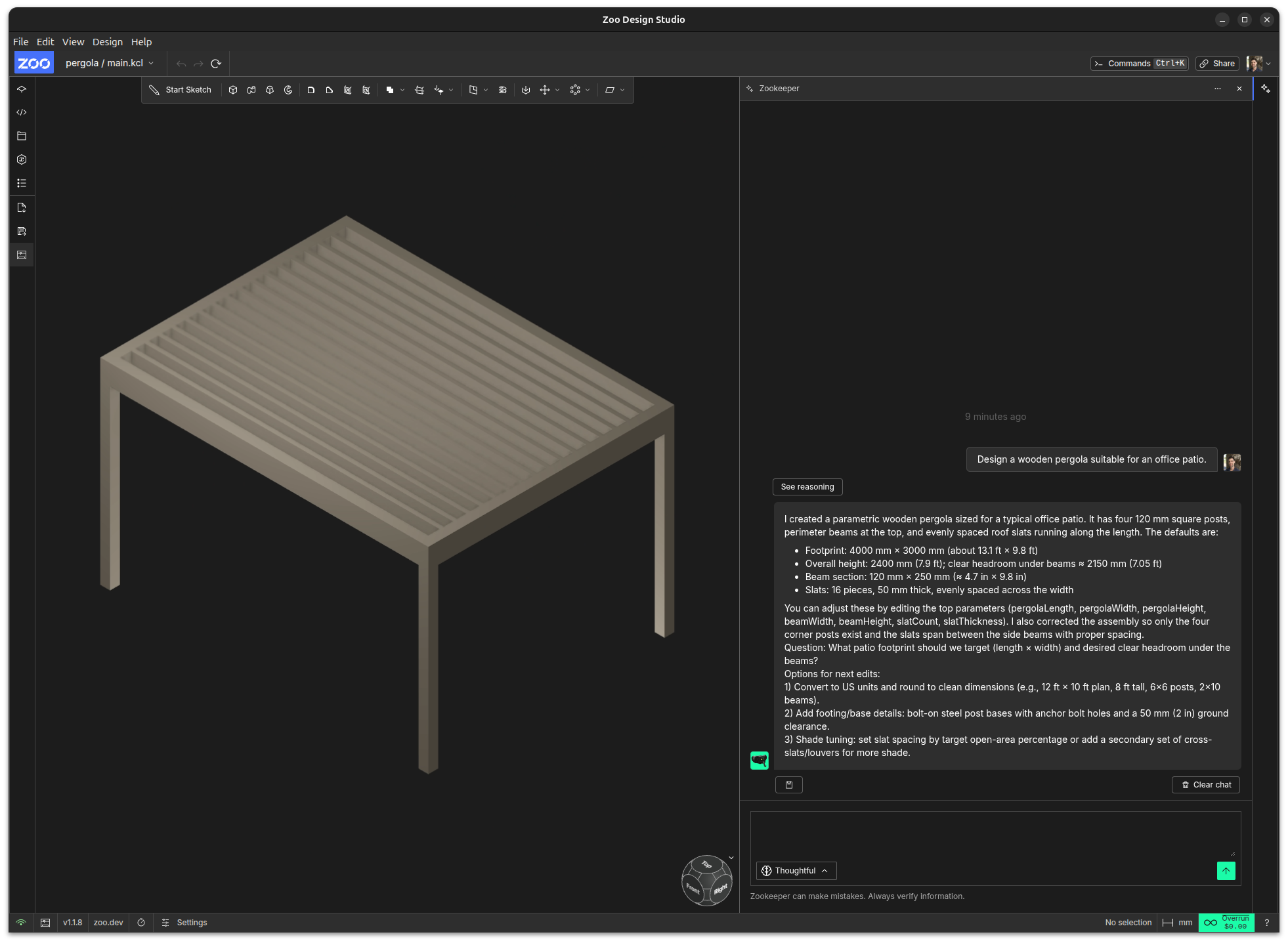Screen dimensions: 1288x943
Task: Open the project files pane
Action: click(22, 136)
